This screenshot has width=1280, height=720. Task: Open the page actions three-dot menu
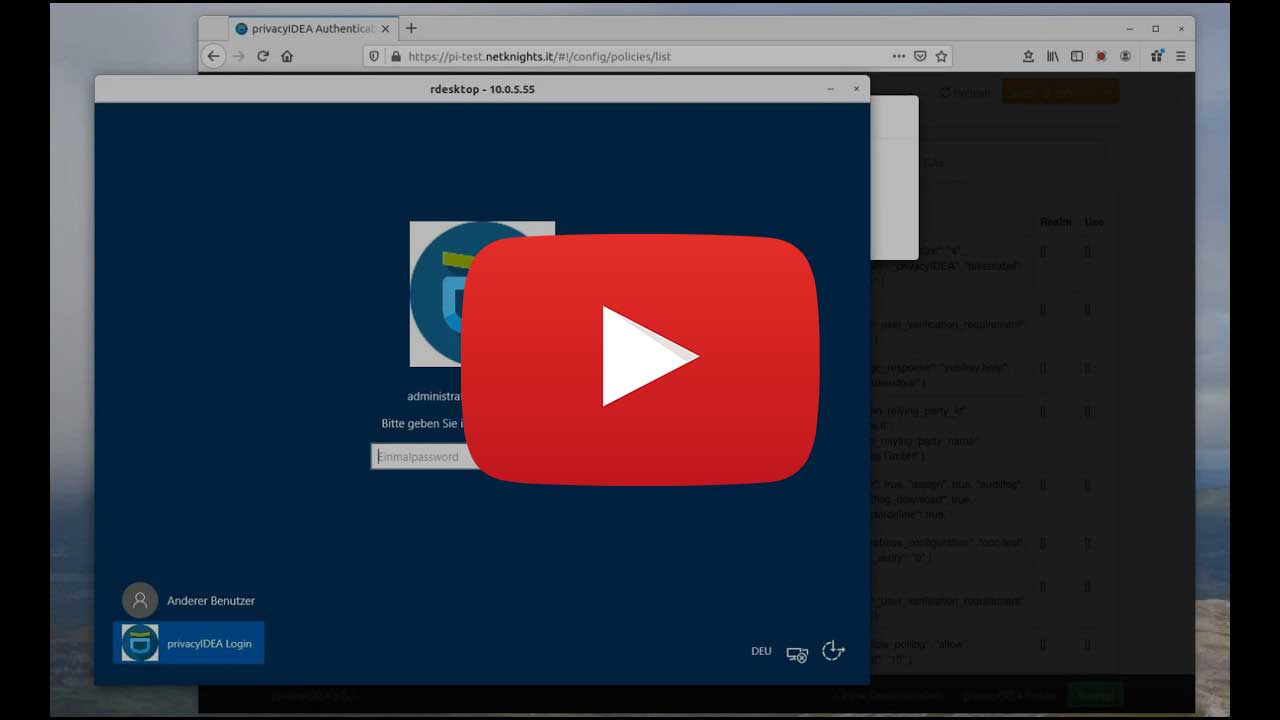pos(898,56)
